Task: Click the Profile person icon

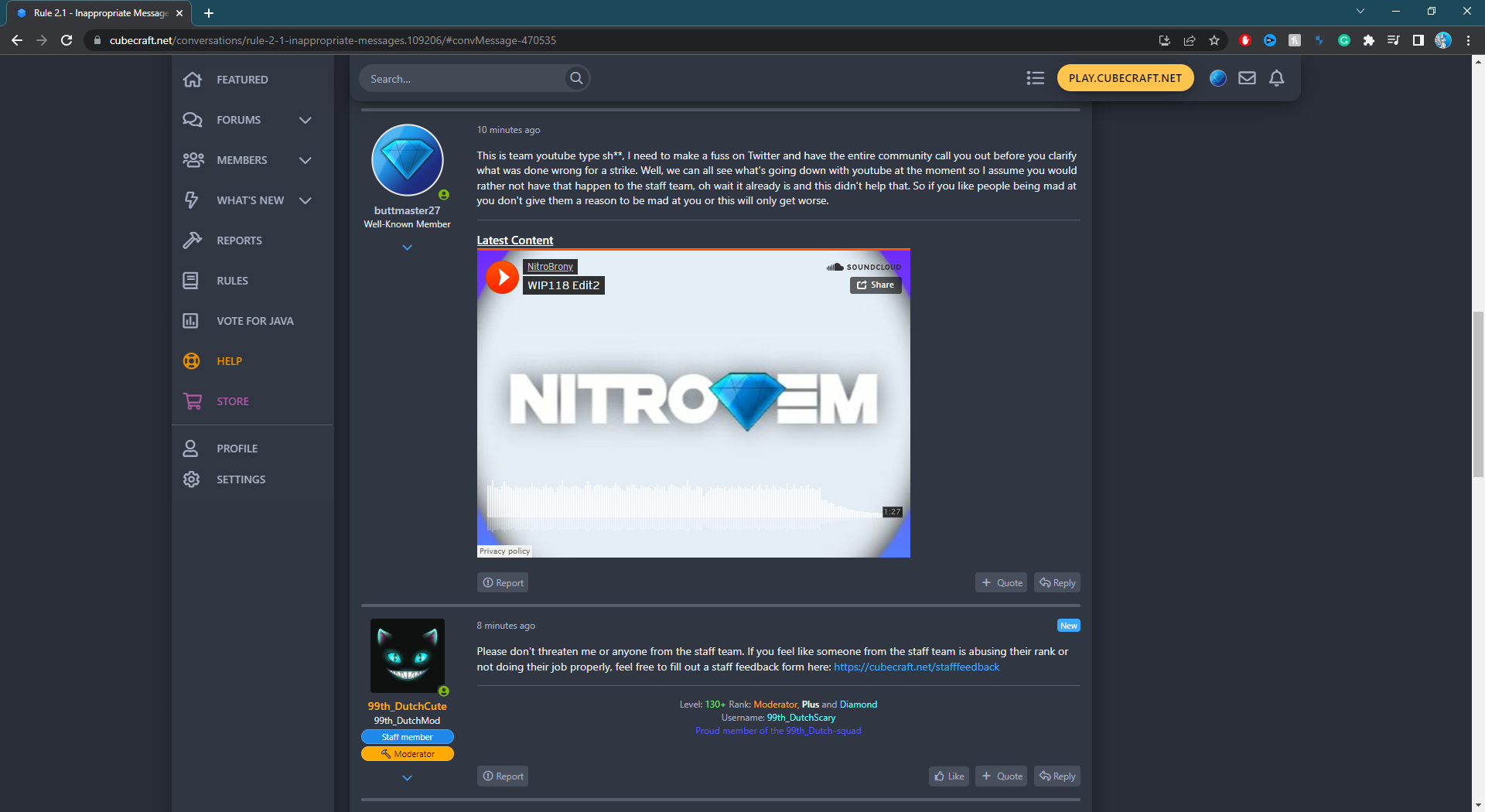Action: [x=190, y=449]
